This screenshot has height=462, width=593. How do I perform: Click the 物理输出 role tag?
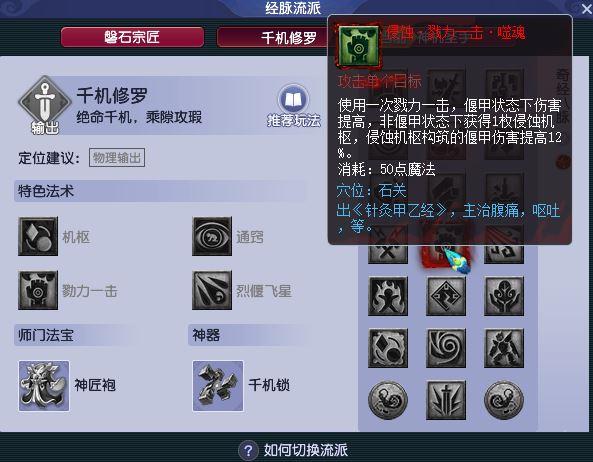point(117,158)
